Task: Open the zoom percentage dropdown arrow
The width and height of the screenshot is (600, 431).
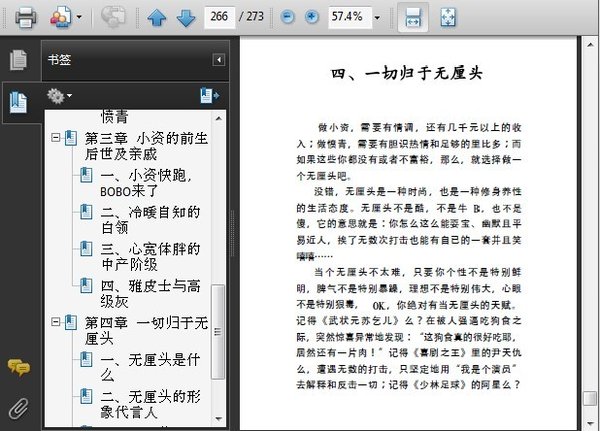Action: [x=377, y=18]
